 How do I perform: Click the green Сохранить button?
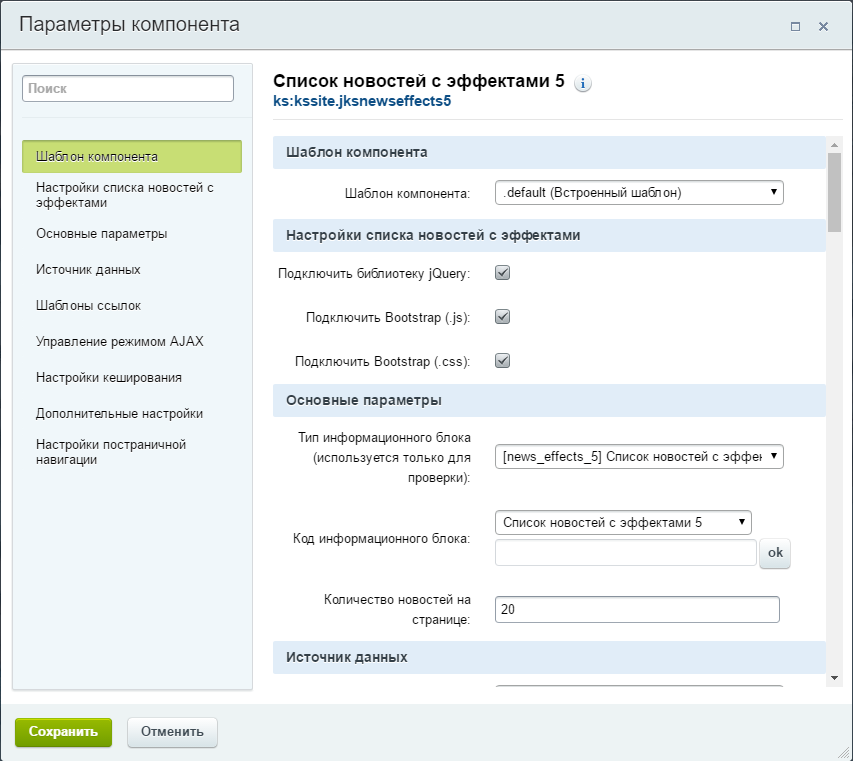point(63,732)
